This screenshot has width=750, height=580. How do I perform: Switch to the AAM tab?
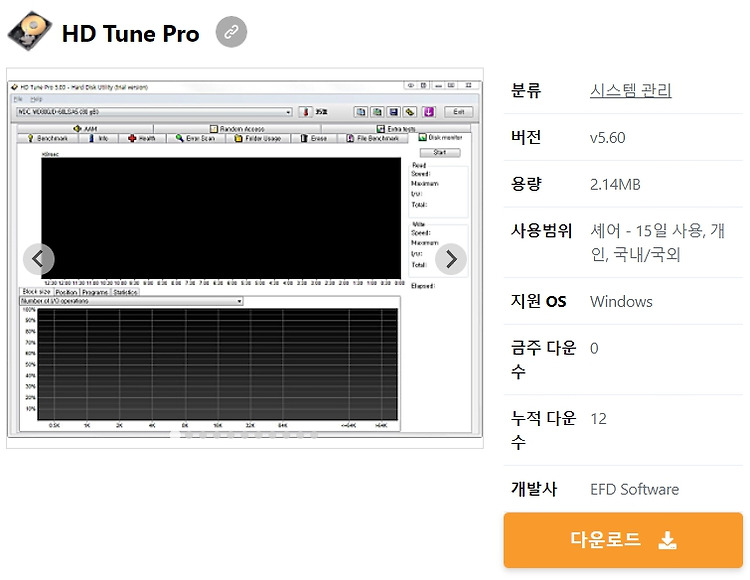[85, 129]
